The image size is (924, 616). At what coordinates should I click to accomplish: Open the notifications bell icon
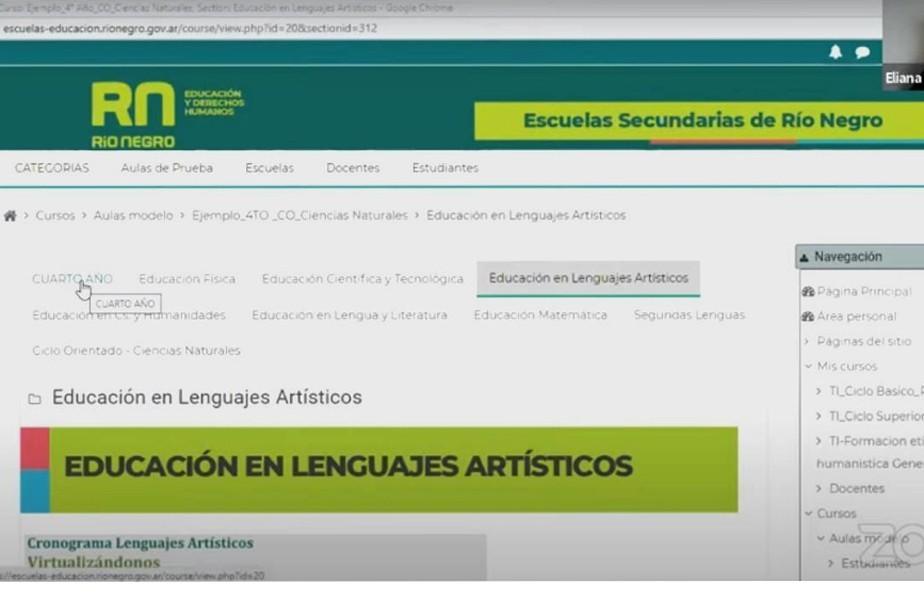click(x=835, y=53)
